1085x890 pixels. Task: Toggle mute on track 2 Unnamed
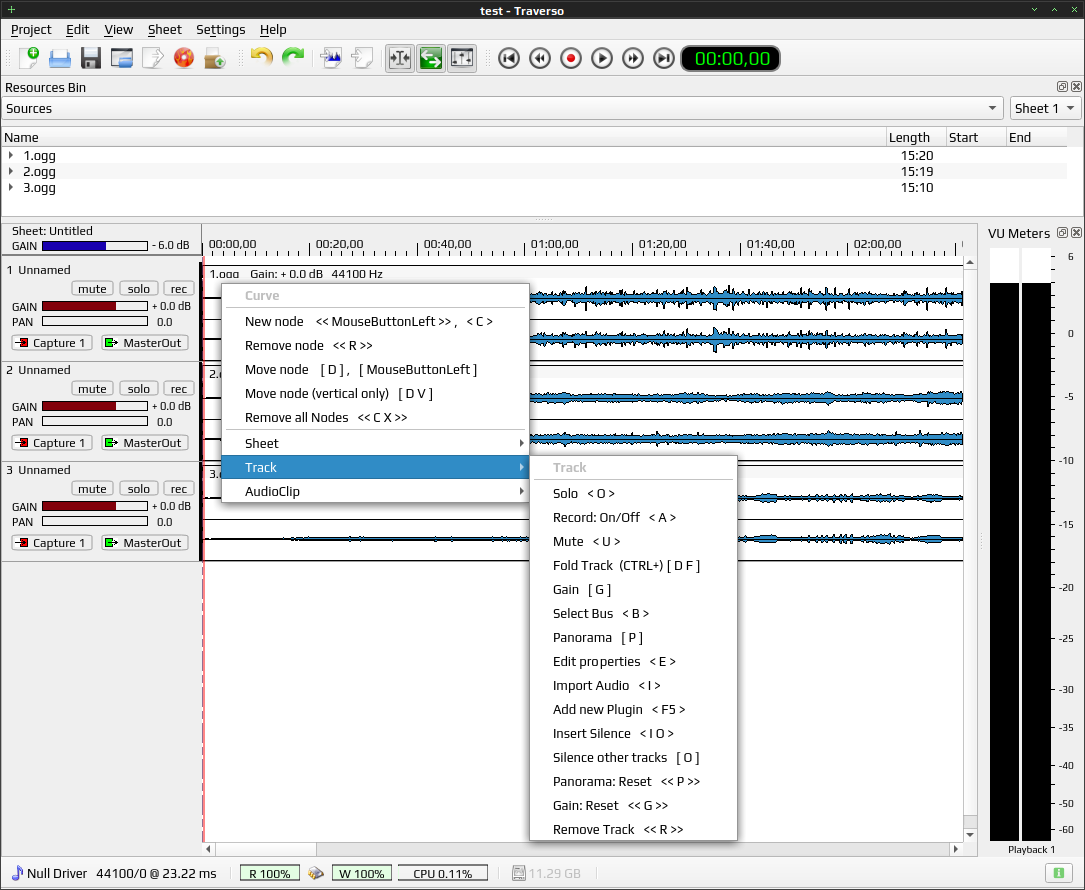point(92,389)
